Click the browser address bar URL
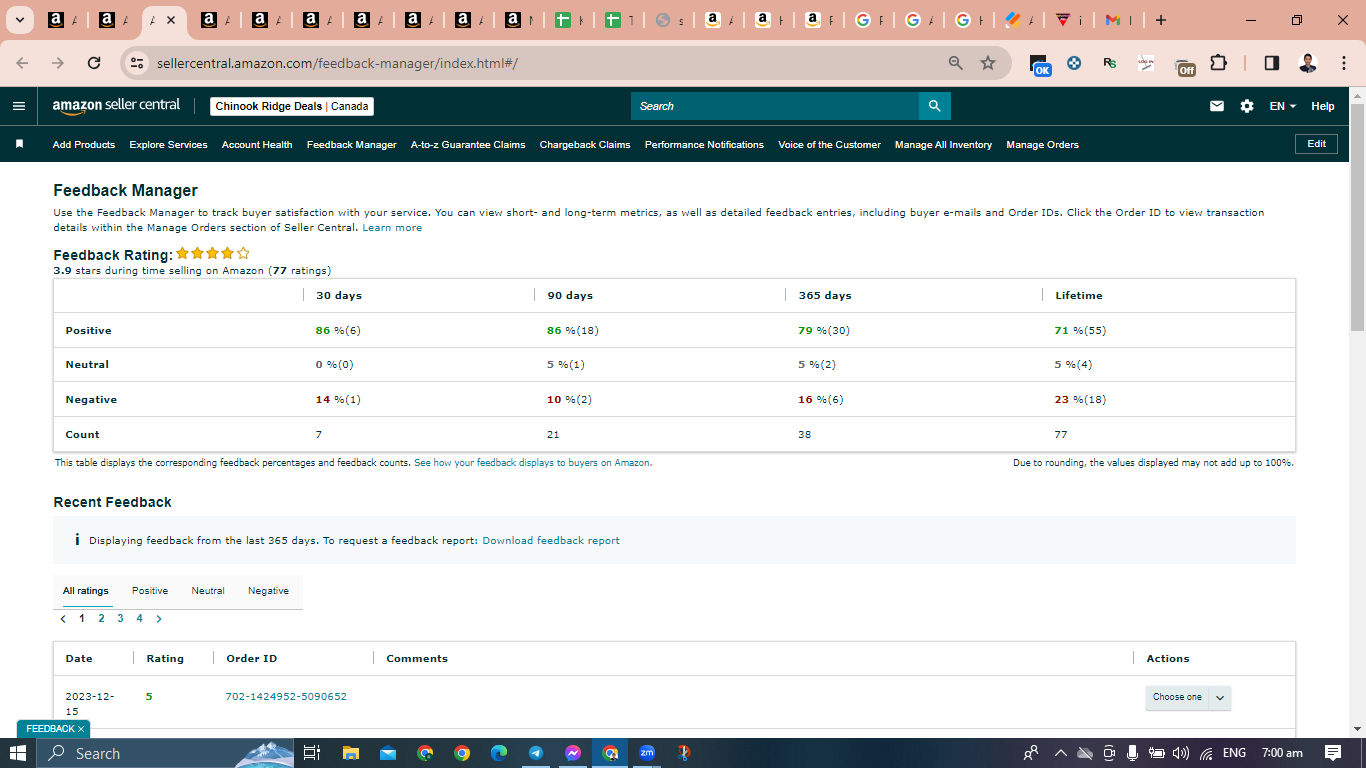This screenshot has width=1366, height=768. 337,63
